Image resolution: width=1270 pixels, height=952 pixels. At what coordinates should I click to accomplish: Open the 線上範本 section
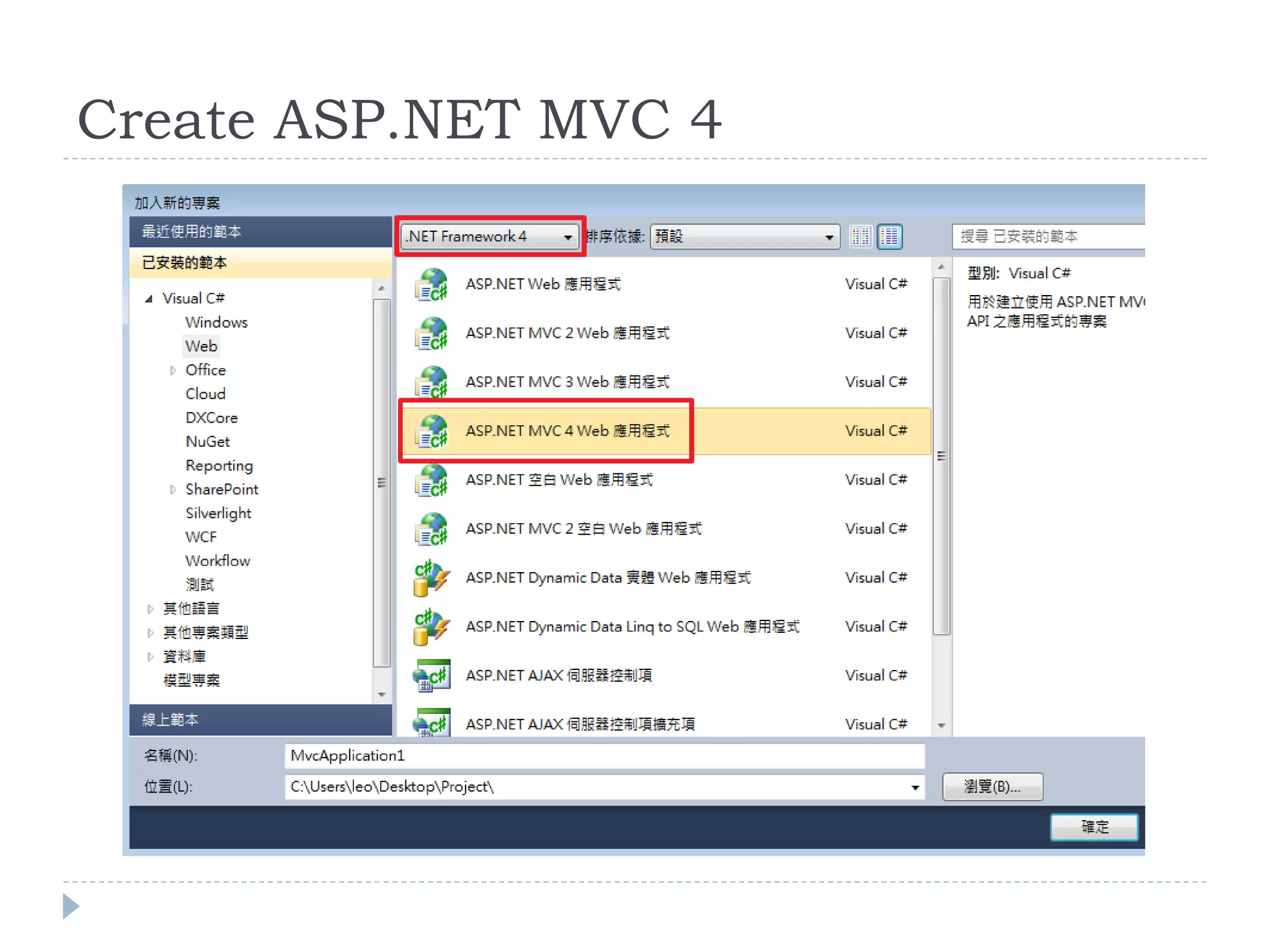[260, 720]
